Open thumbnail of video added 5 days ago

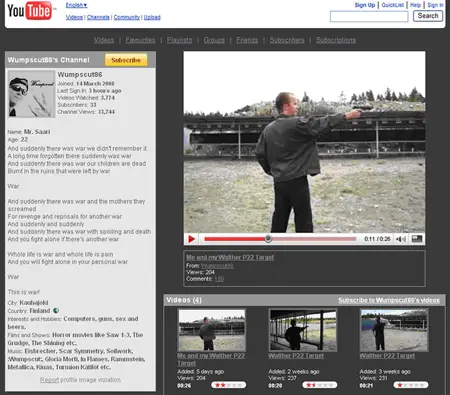pyautogui.click(x=212, y=330)
